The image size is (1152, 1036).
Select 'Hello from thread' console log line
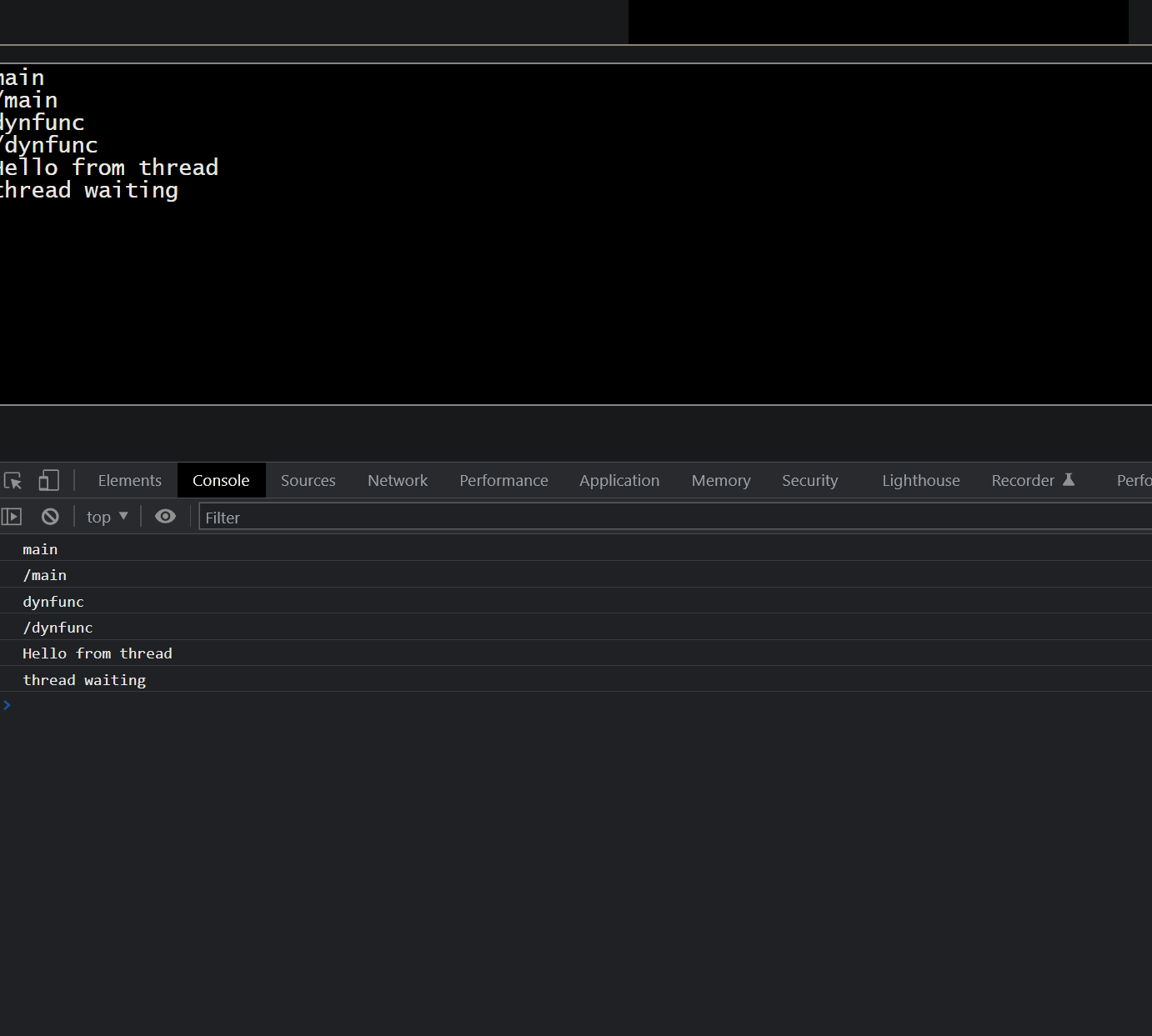pos(576,653)
